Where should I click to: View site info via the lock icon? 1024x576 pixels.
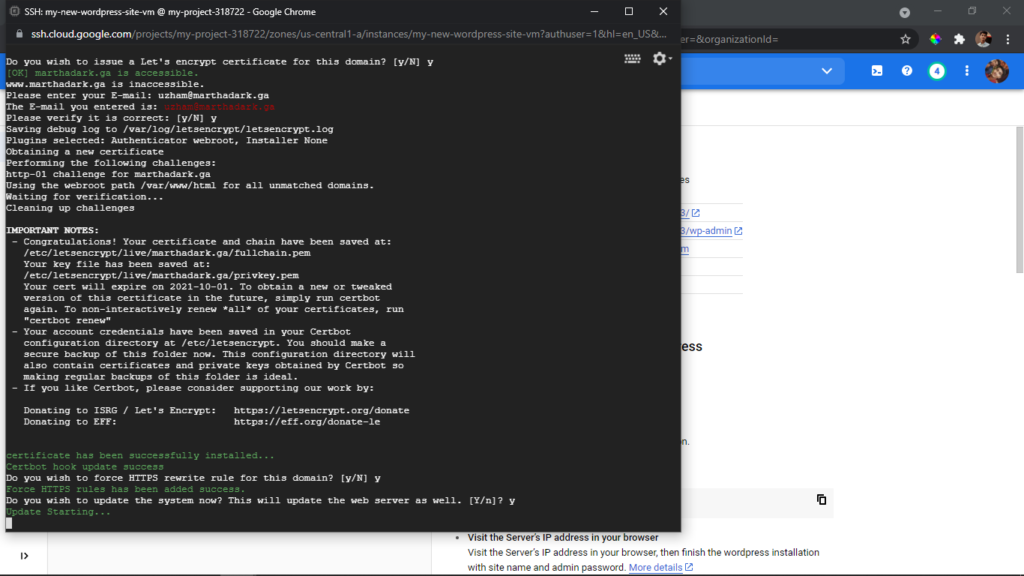pyautogui.click(x=19, y=34)
